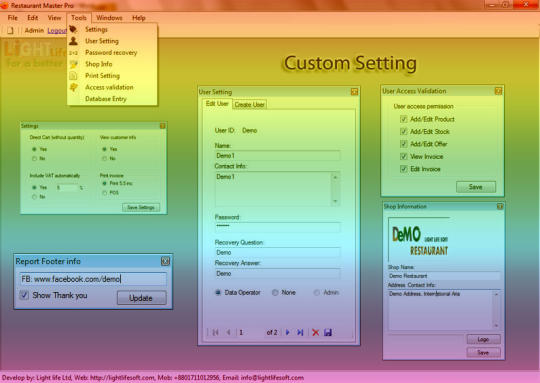Viewport: 540px width, 383px height.
Task: Select Data Operator role radio button
Action: click(218, 292)
